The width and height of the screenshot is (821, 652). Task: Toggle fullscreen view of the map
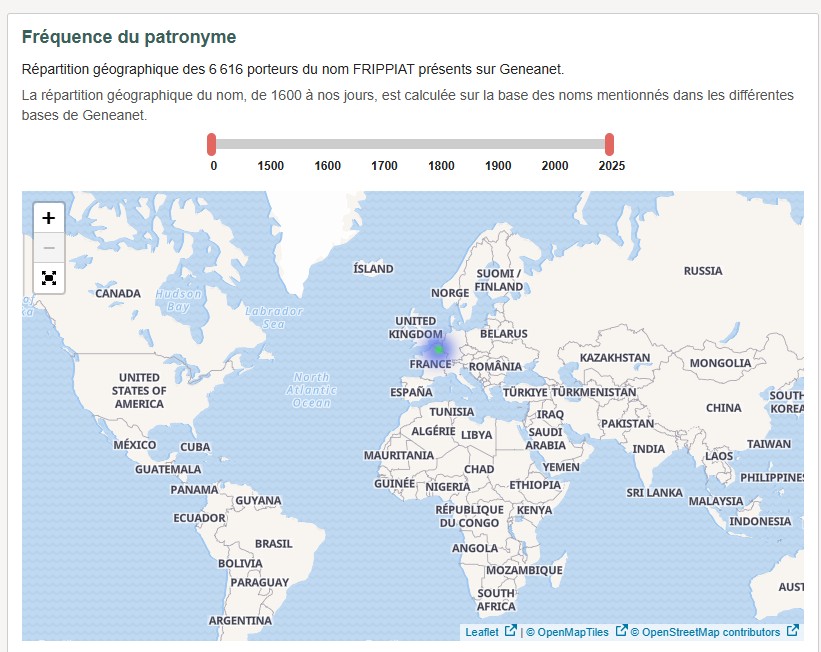coord(48,278)
